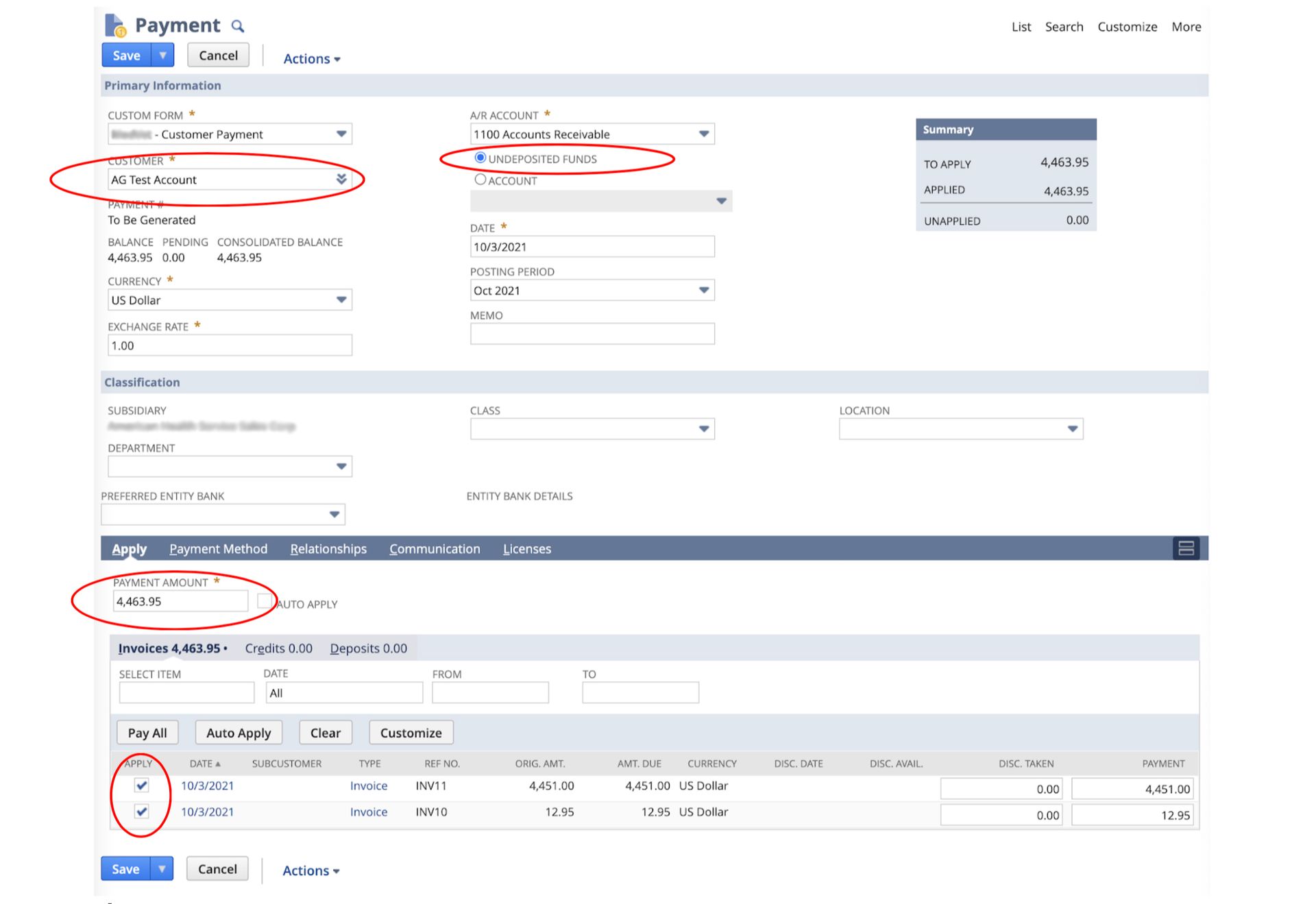Viewport: 1316px width, 904px height.
Task: Open the Custom Form dropdown
Action: [x=341, y=134]
